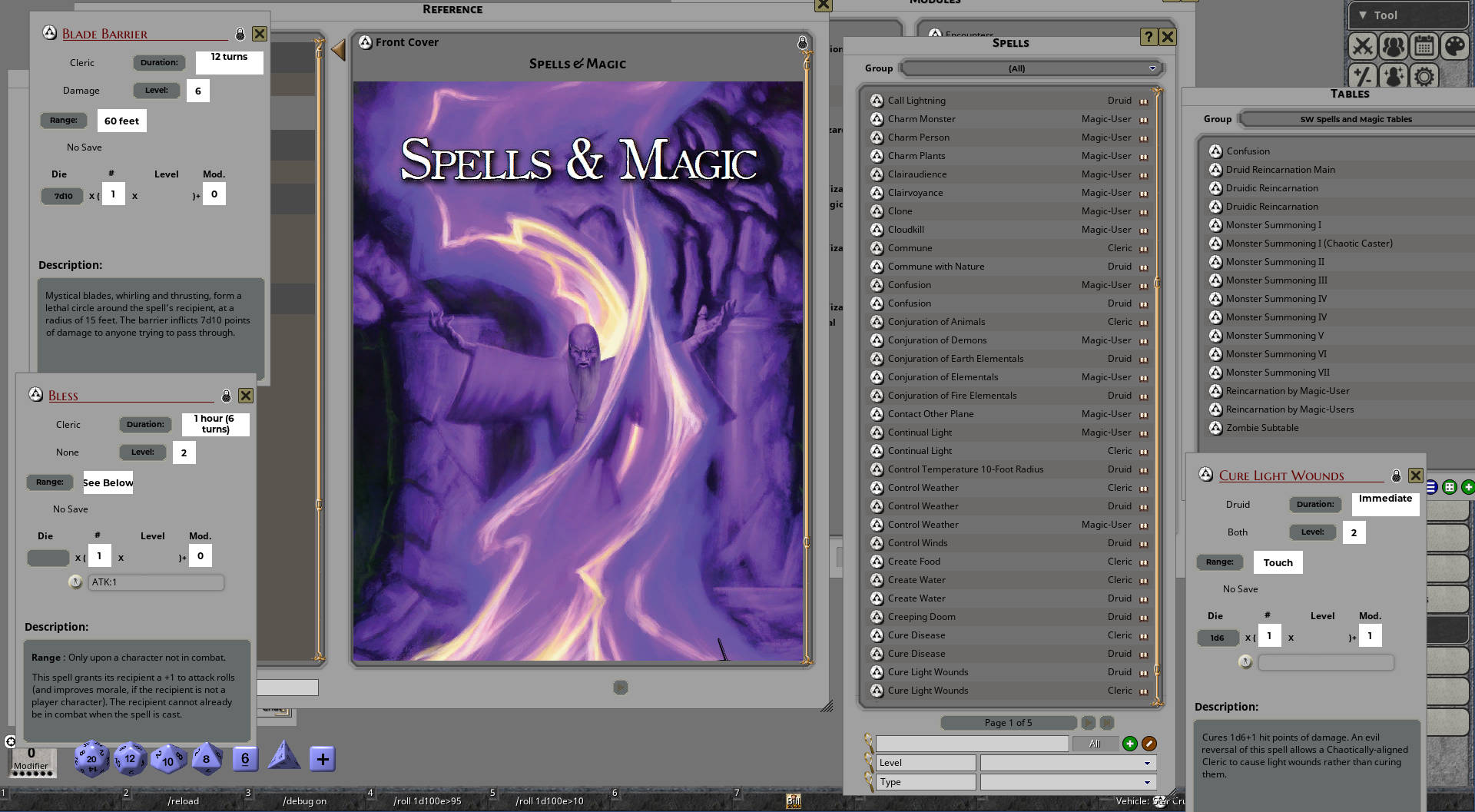This screenshot has height=812, width=1475.
Task: Open the Options gear tool
Action: pos(1424,76)
